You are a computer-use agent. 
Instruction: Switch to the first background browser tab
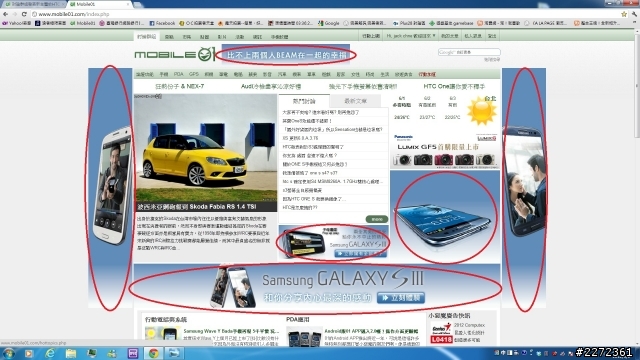pyautogui.click(x=33, y=4)
